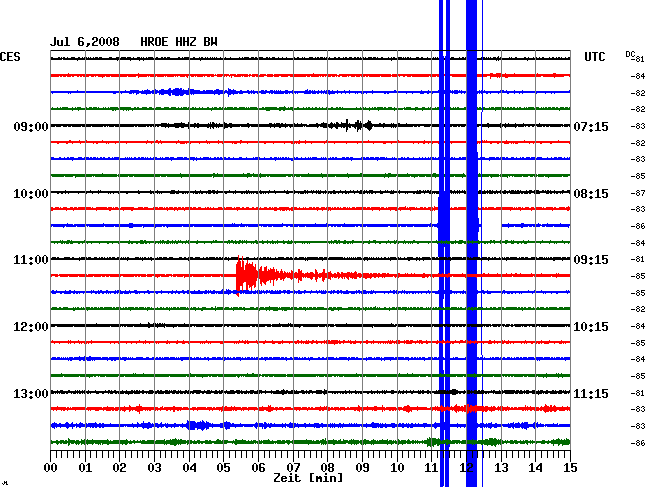
Task: Pick minute label 00 on the x-axis
Action: (51, 468)
